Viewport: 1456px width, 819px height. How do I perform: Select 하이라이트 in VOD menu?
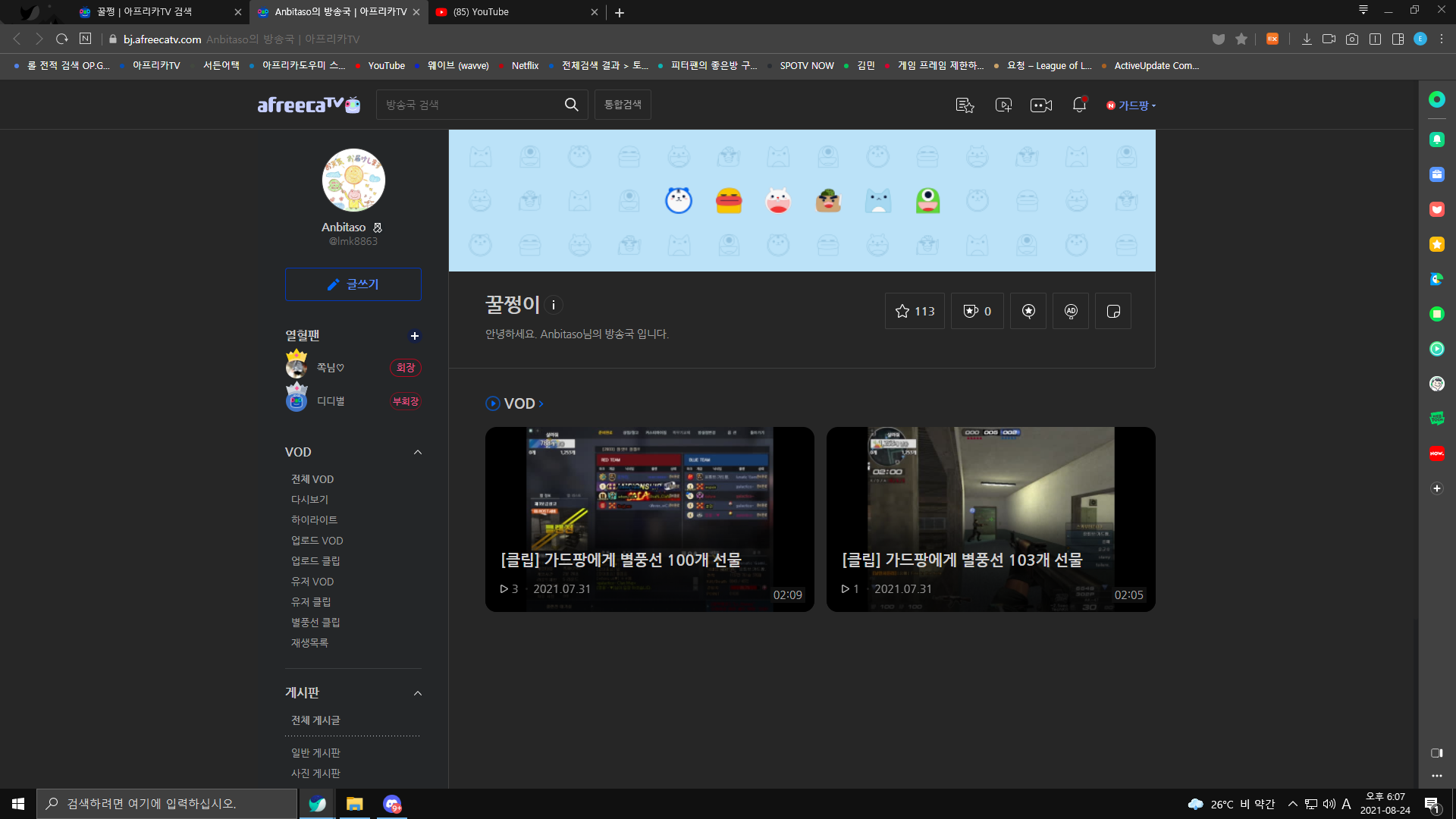(314, 519)
